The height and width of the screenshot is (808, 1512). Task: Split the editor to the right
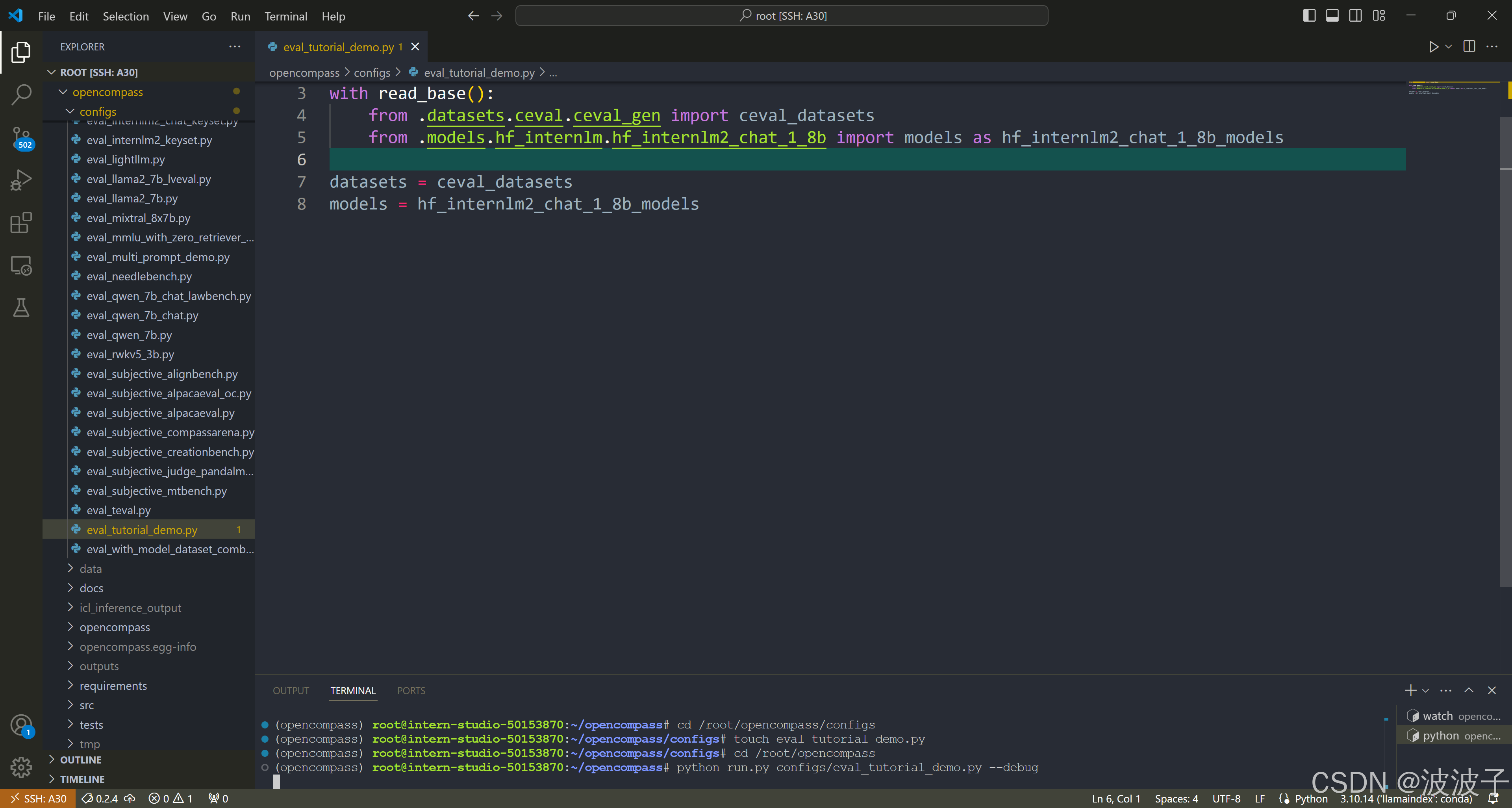[x=1469, y=47]
